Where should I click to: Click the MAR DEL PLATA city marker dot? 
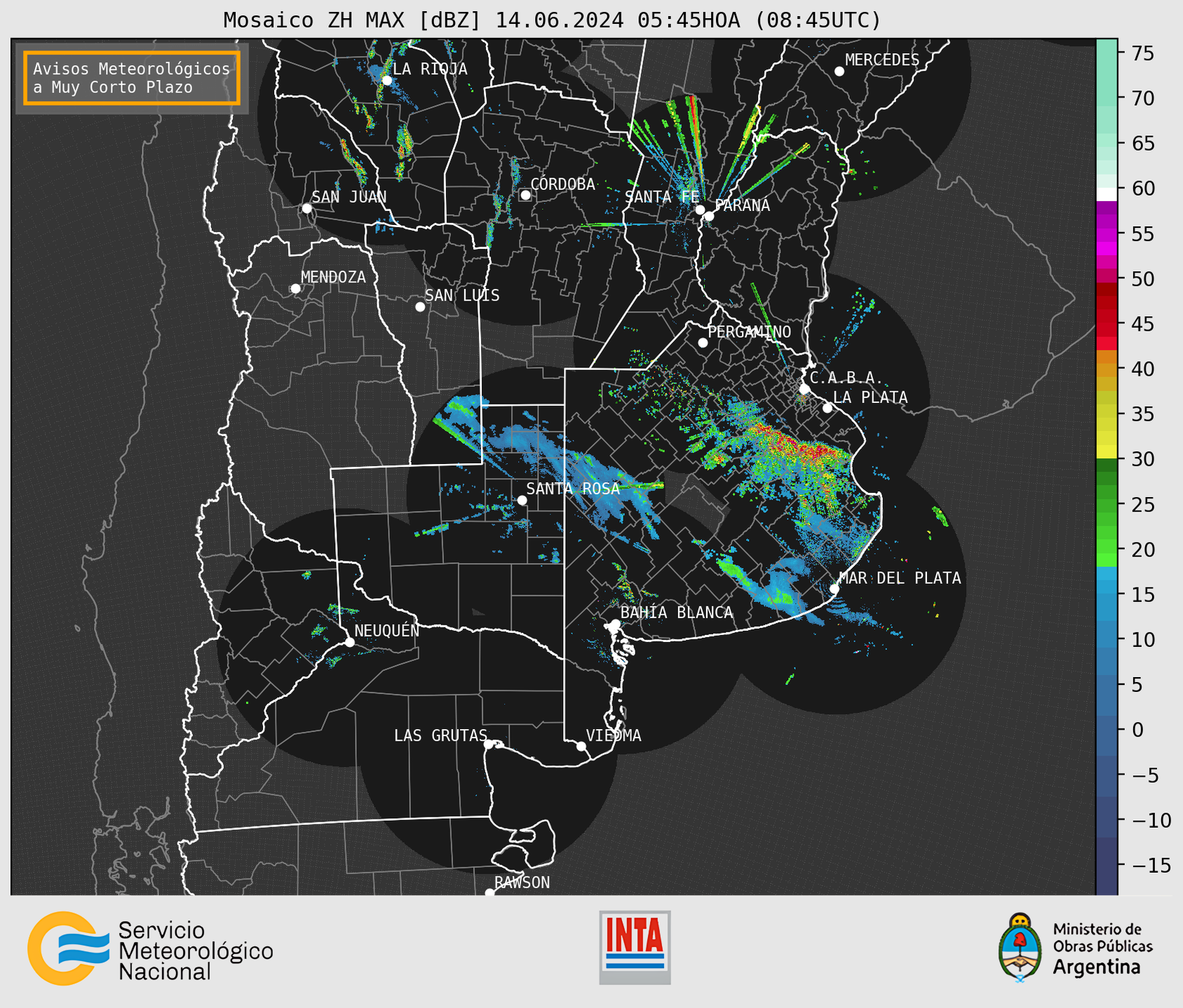click(x=834, y=589)
